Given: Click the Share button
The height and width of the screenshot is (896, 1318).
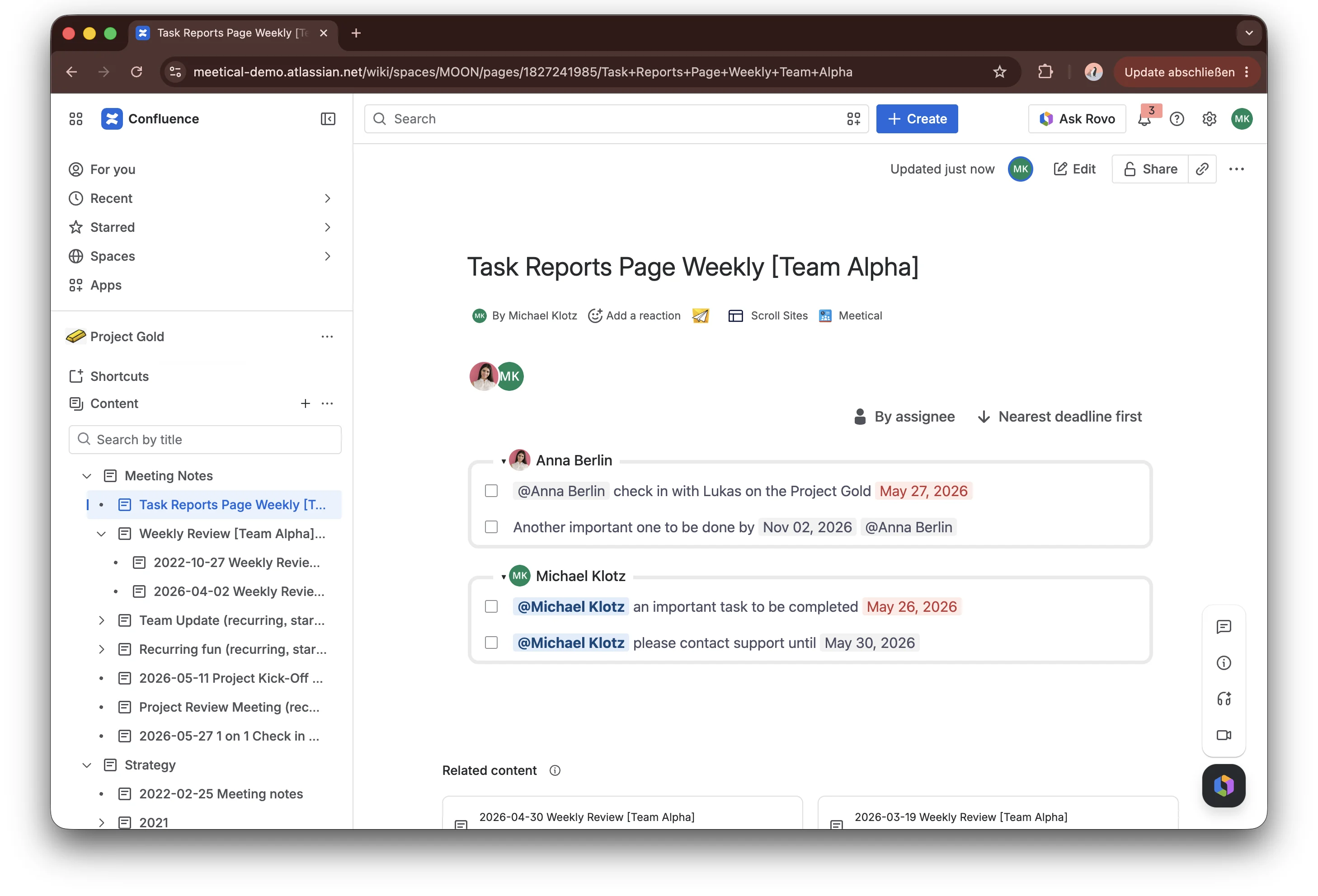Looking at the screenshot, I should [x=1150, y=169].
